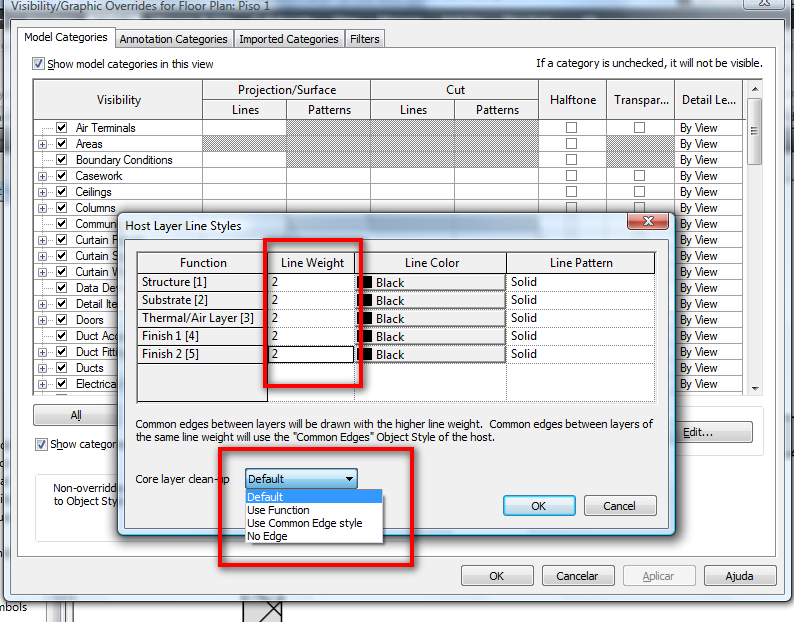Expand the Doors category tree
The width and height of the screenshot is (794, 622).
coord(43,320)
